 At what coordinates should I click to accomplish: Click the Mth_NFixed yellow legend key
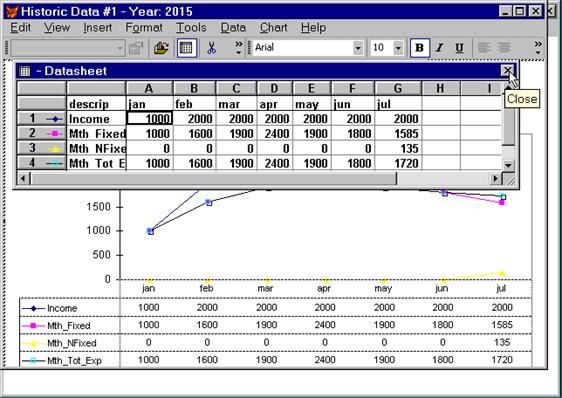[33, 343]
